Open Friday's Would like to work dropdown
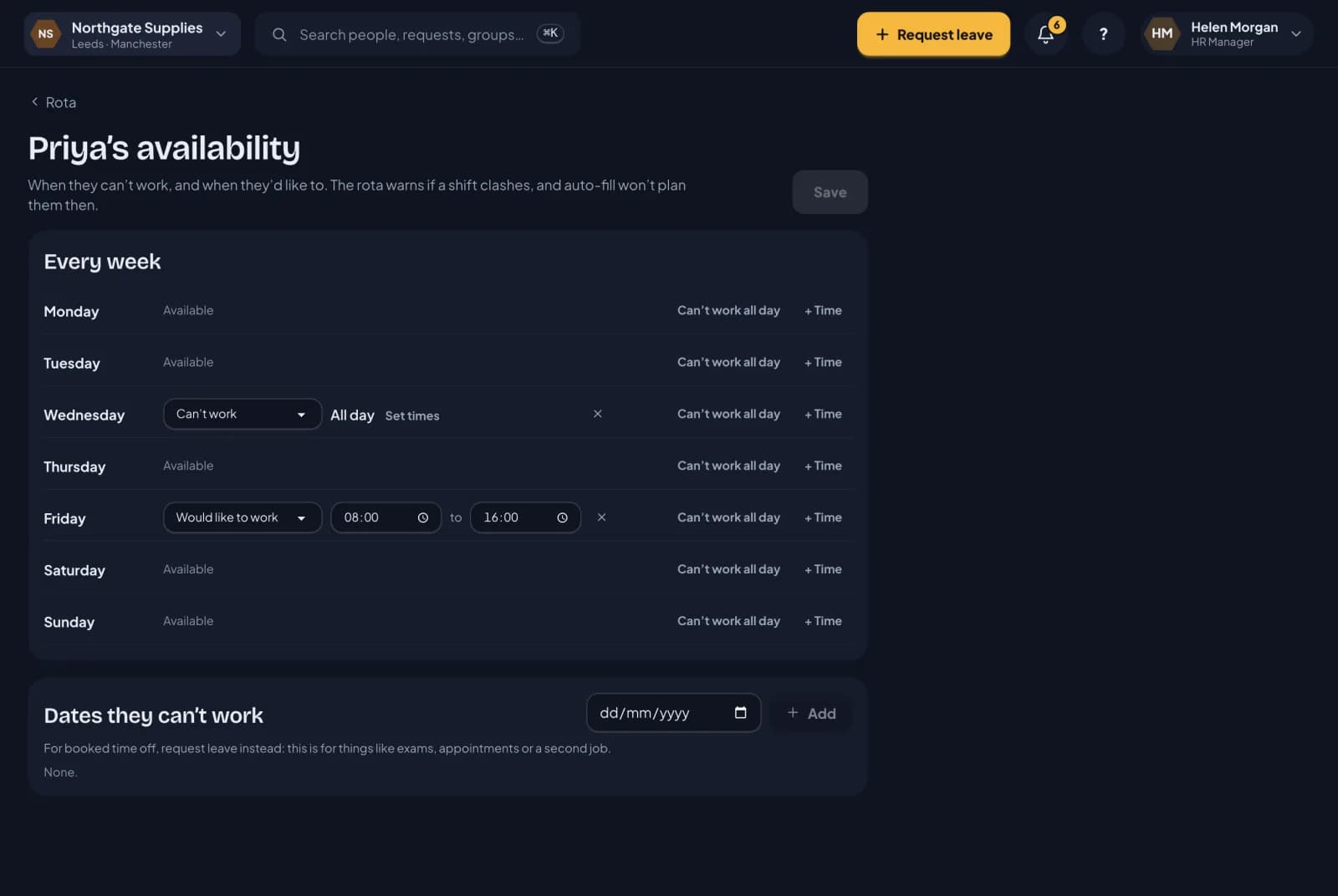 [x=243, y=517]
